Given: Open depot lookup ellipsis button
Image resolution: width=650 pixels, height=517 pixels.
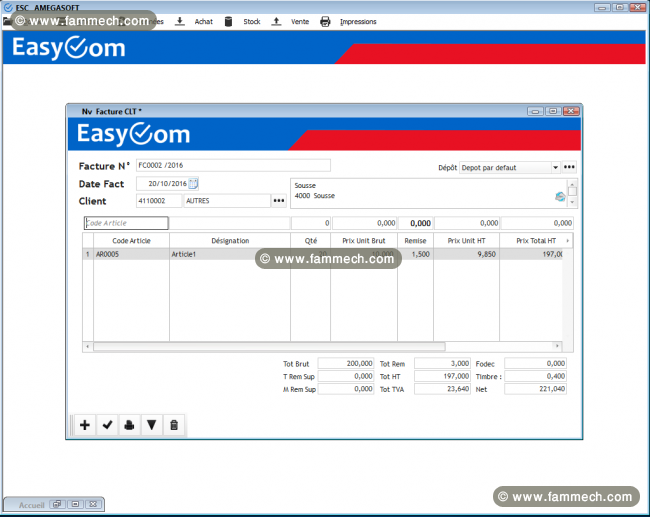Looking at the screenshot, I should (569, 167).
